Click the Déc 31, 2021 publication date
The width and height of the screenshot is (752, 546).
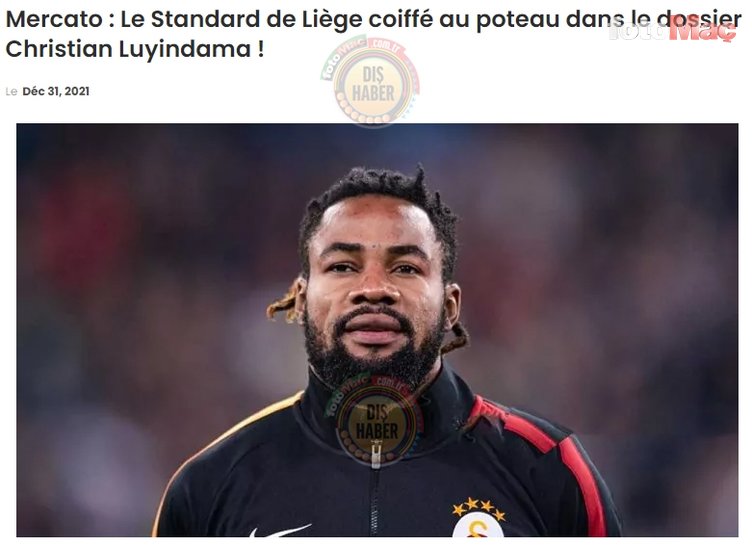[x=56, y=91]
